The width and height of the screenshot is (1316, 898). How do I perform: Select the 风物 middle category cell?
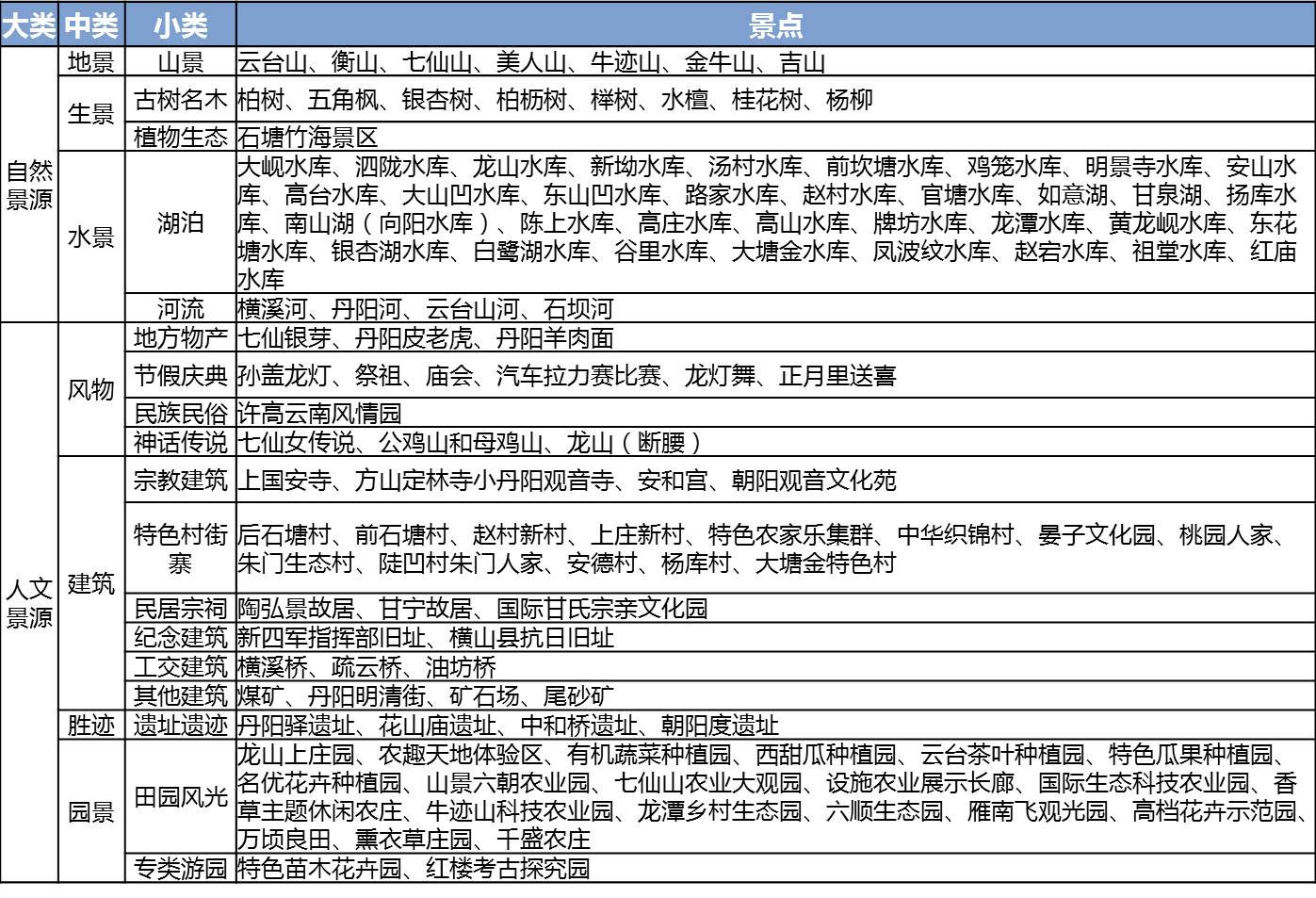click(91, 389)
